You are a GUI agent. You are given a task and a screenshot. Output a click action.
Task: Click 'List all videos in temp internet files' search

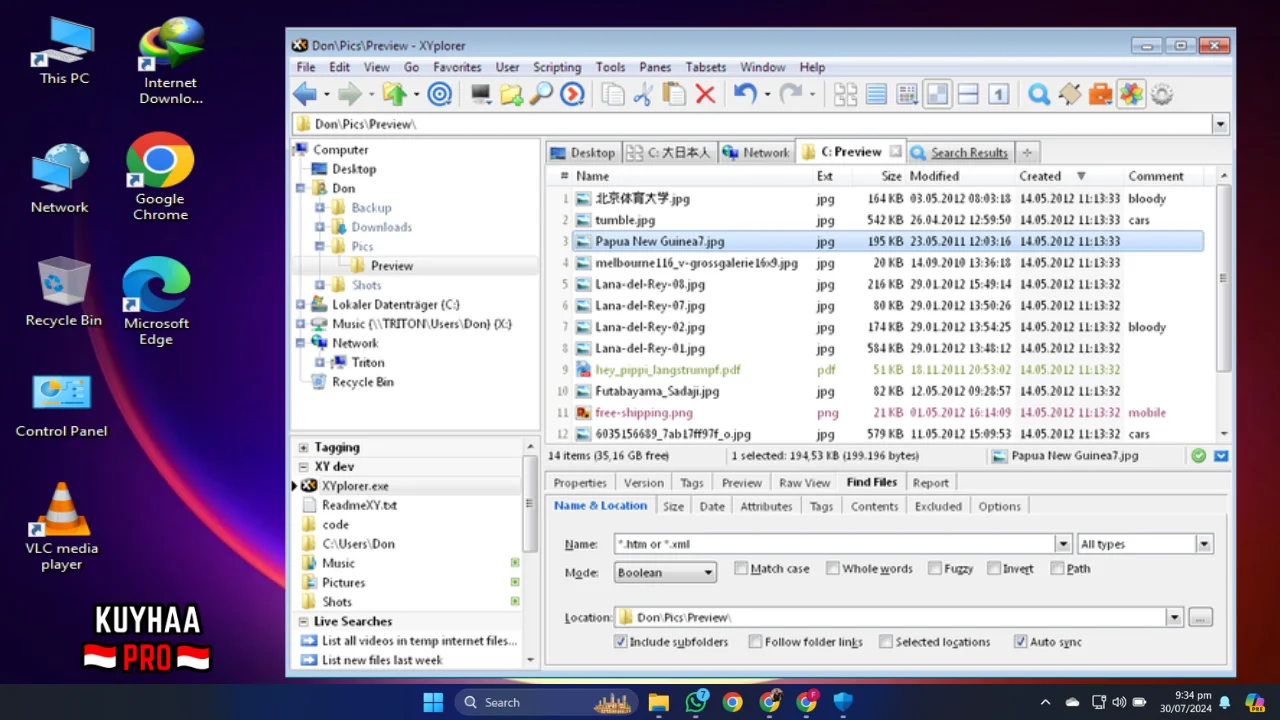pos(419,640)
